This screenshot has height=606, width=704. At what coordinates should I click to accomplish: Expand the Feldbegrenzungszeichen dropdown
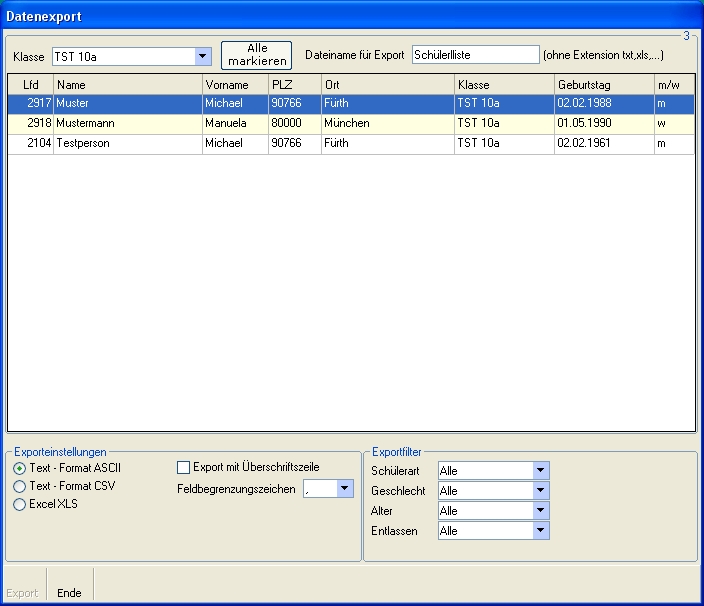(345, 489)
